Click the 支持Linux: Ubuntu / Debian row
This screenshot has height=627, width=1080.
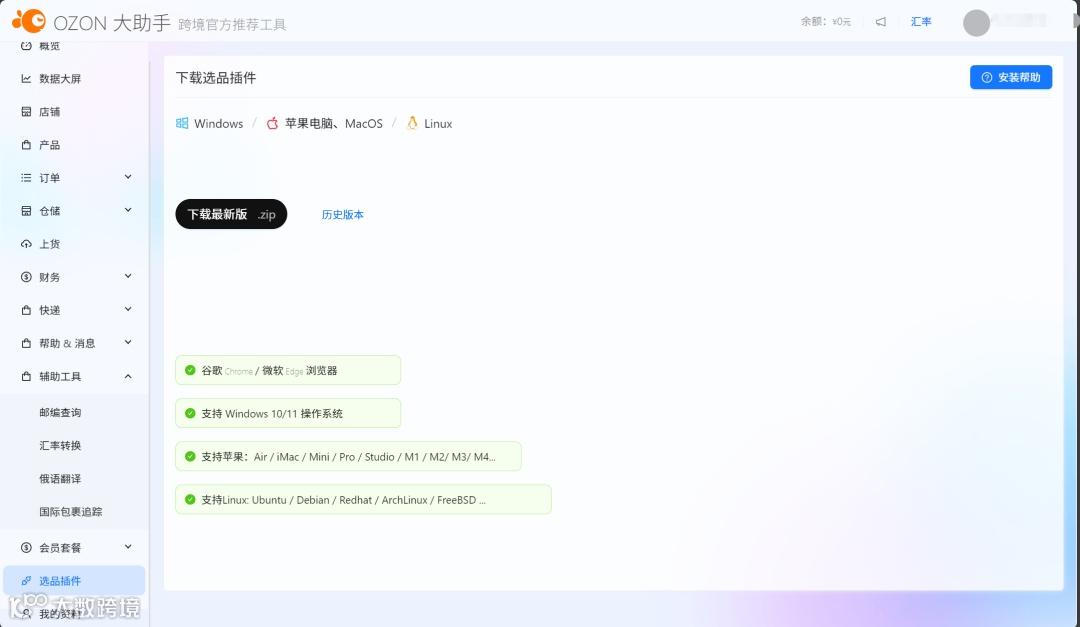coord(364,500)
